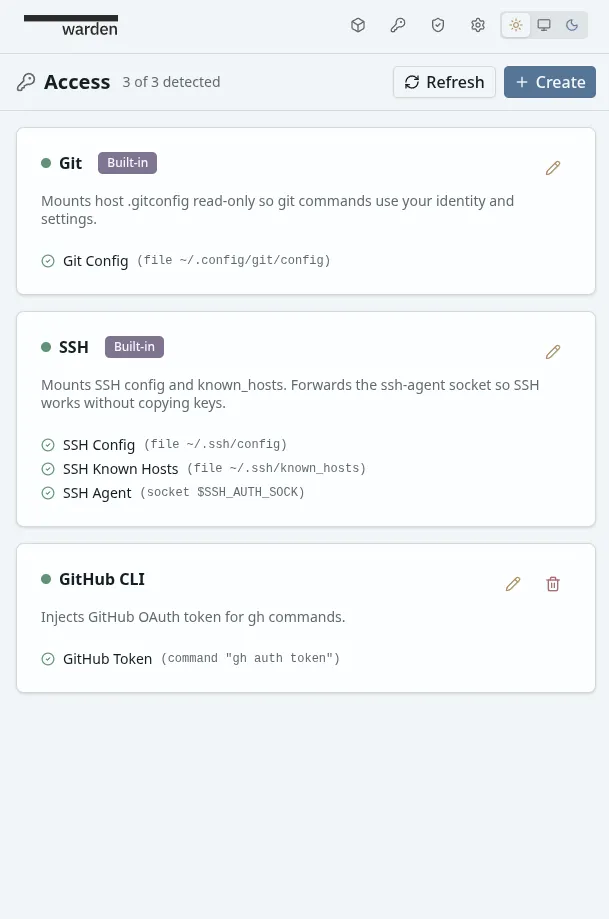Viewport: 609px width, 919px height.
Task: Switch to dark theme
Action: click(x=572, y=25)
